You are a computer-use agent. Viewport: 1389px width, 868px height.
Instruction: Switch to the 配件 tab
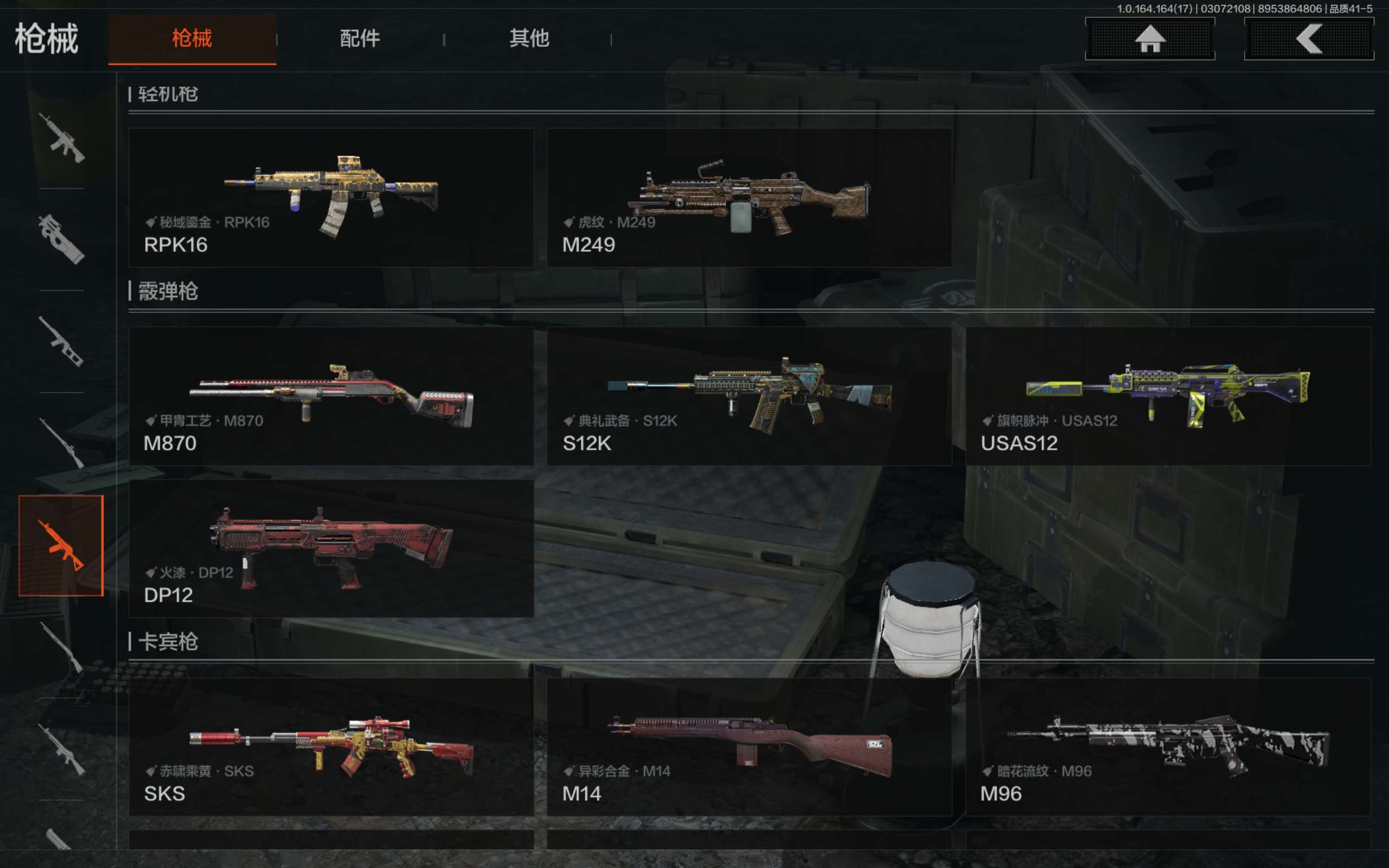pos(360,39)
